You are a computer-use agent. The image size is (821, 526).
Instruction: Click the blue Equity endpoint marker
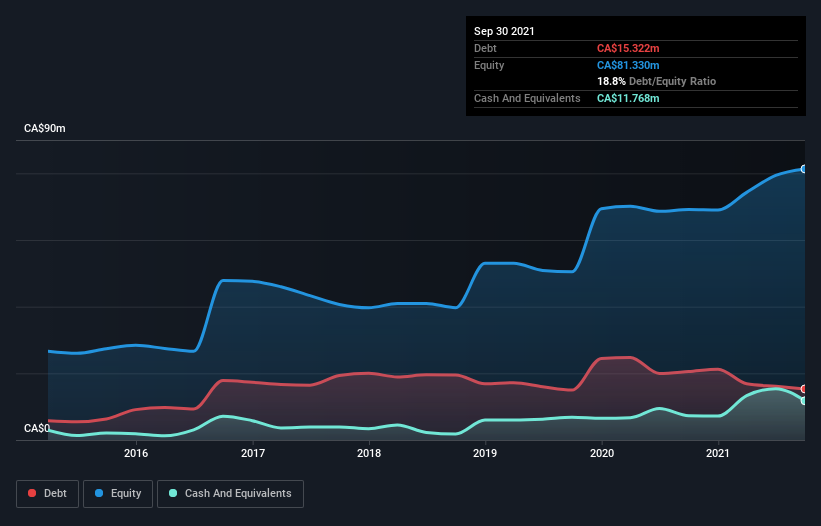[x=804, y=169]
